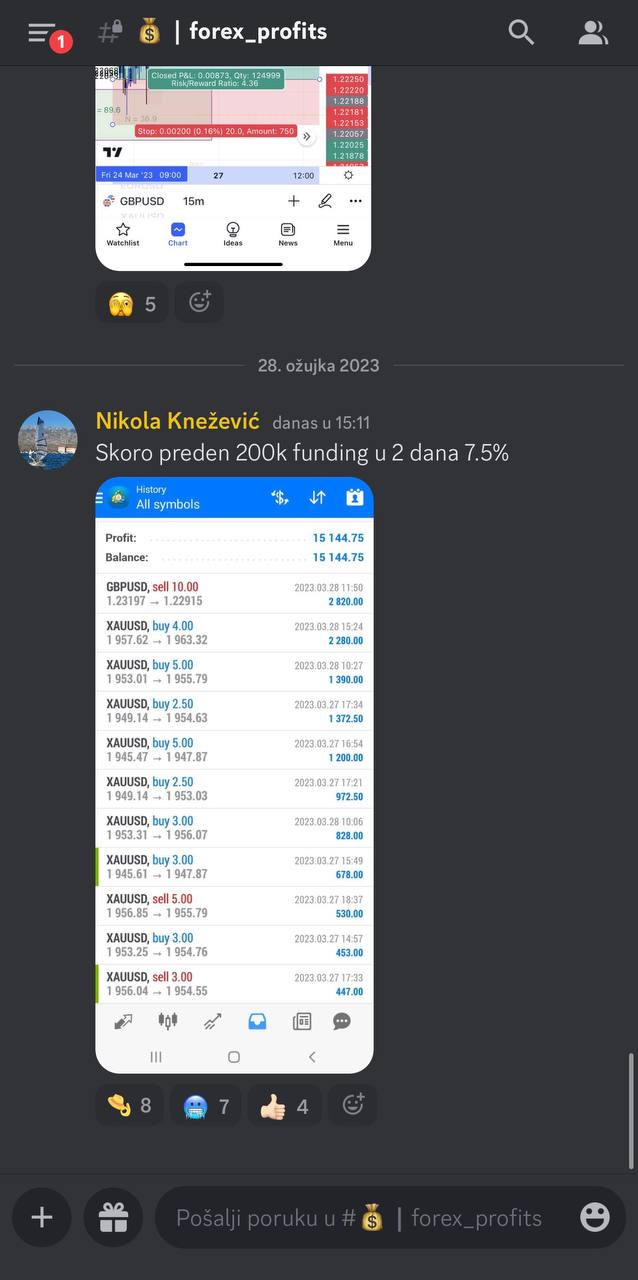Open Nikola Knežević's username profile
Image resolution: width=638 pixels, height=1280 pixels.
(x=177, y=422)
